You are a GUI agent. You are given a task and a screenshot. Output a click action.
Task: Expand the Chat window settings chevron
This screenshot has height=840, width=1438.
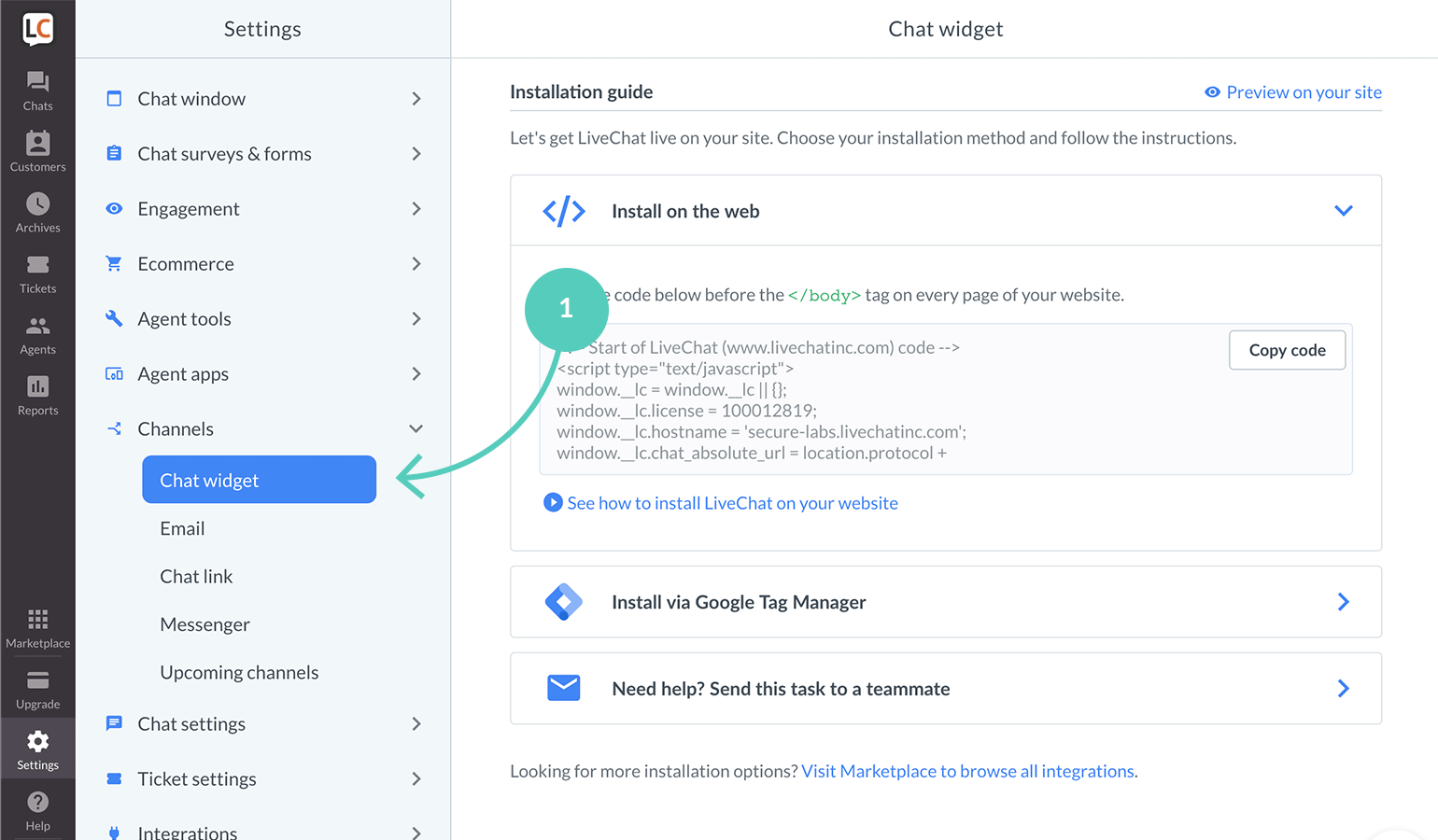(x=416, y=98)
